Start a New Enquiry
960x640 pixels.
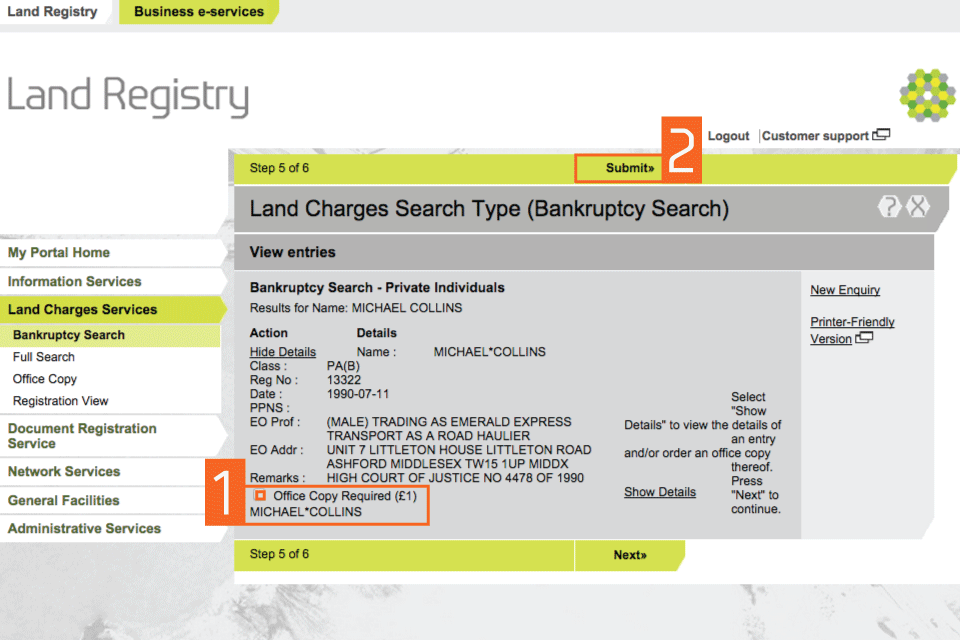pyautogui.click(x=845, y=290)
